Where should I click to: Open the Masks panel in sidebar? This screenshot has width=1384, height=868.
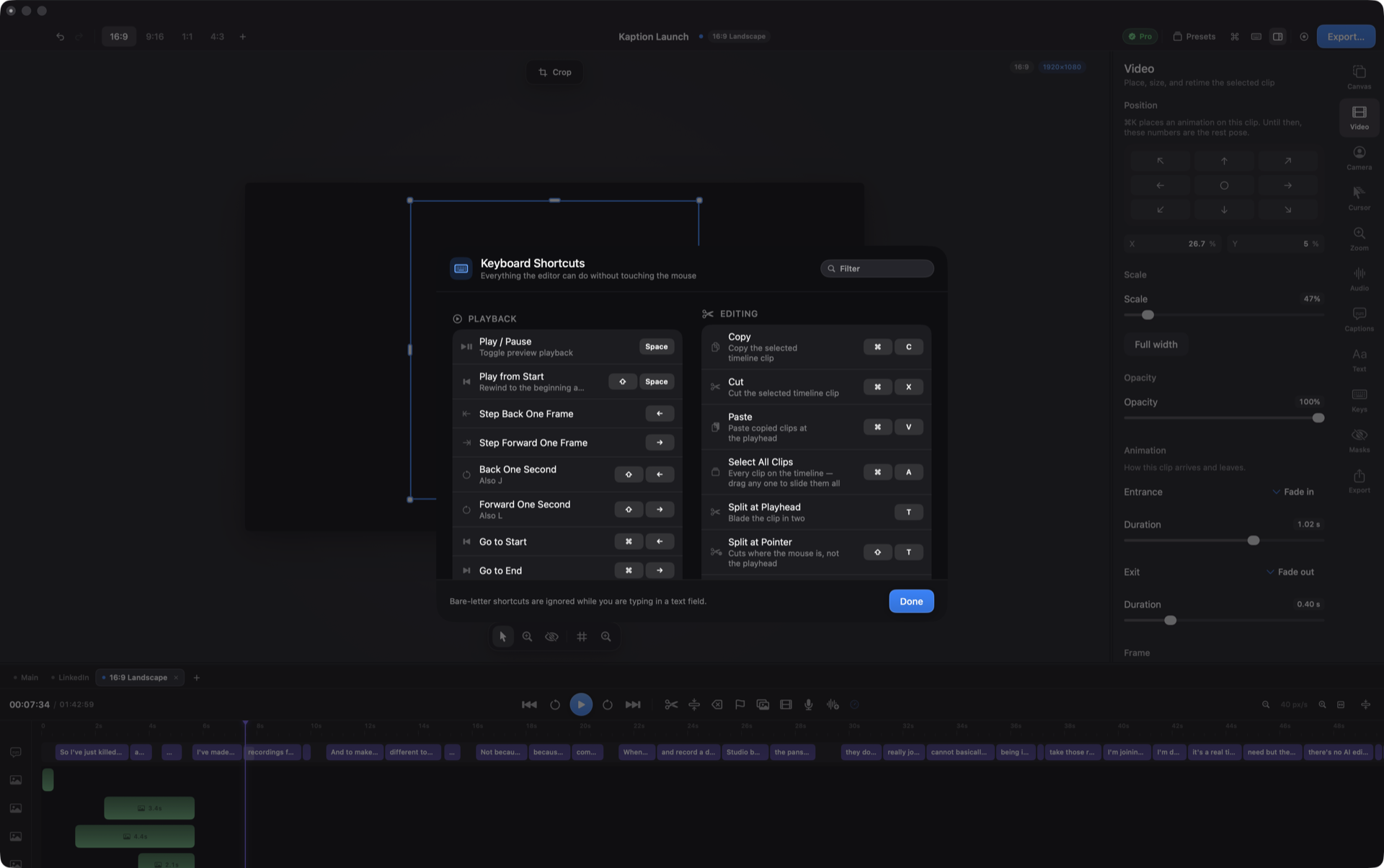(x=1359, y=440)
